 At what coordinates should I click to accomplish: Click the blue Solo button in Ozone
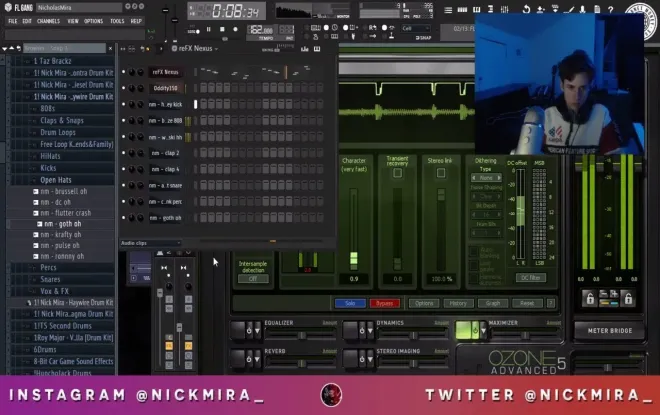click(350, 303)
